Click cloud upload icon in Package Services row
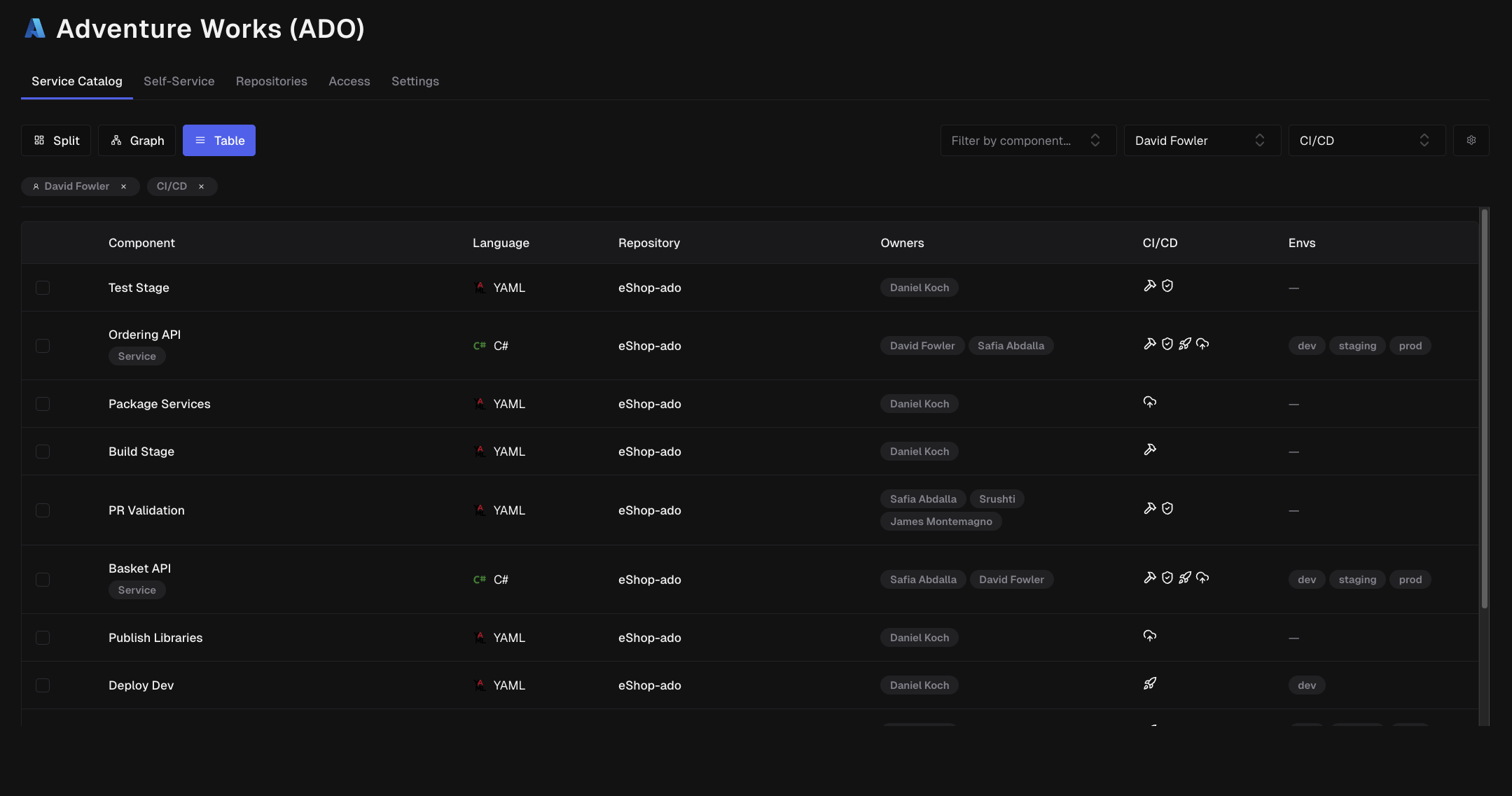Image resolution: width=1512 pixels, height=796 pixels. tap(1149, 402)
